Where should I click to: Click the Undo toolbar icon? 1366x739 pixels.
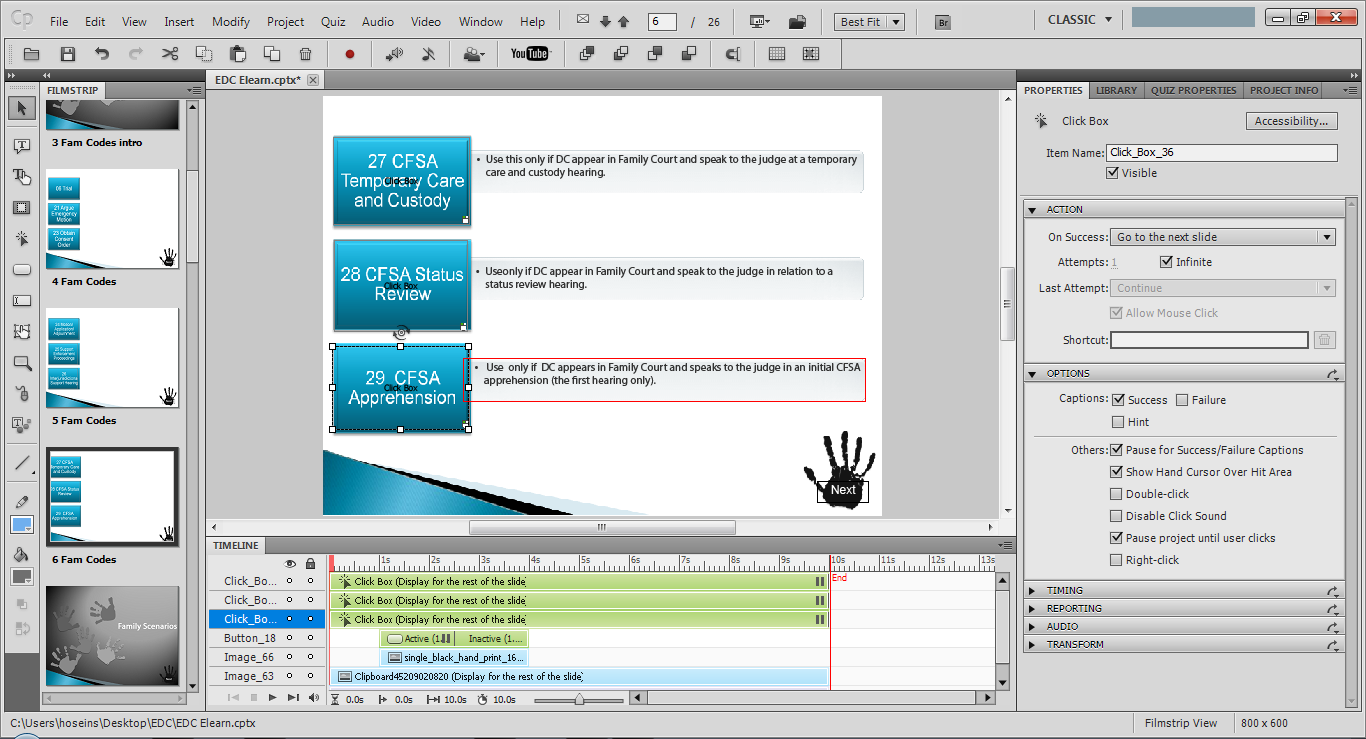pyautogui.click(x=99, y=54)
